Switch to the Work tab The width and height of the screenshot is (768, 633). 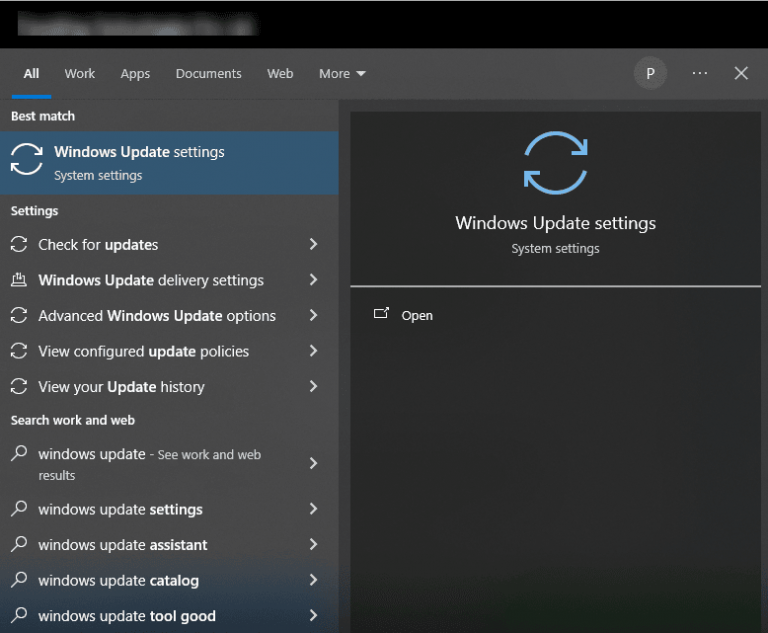click(80, 74)
